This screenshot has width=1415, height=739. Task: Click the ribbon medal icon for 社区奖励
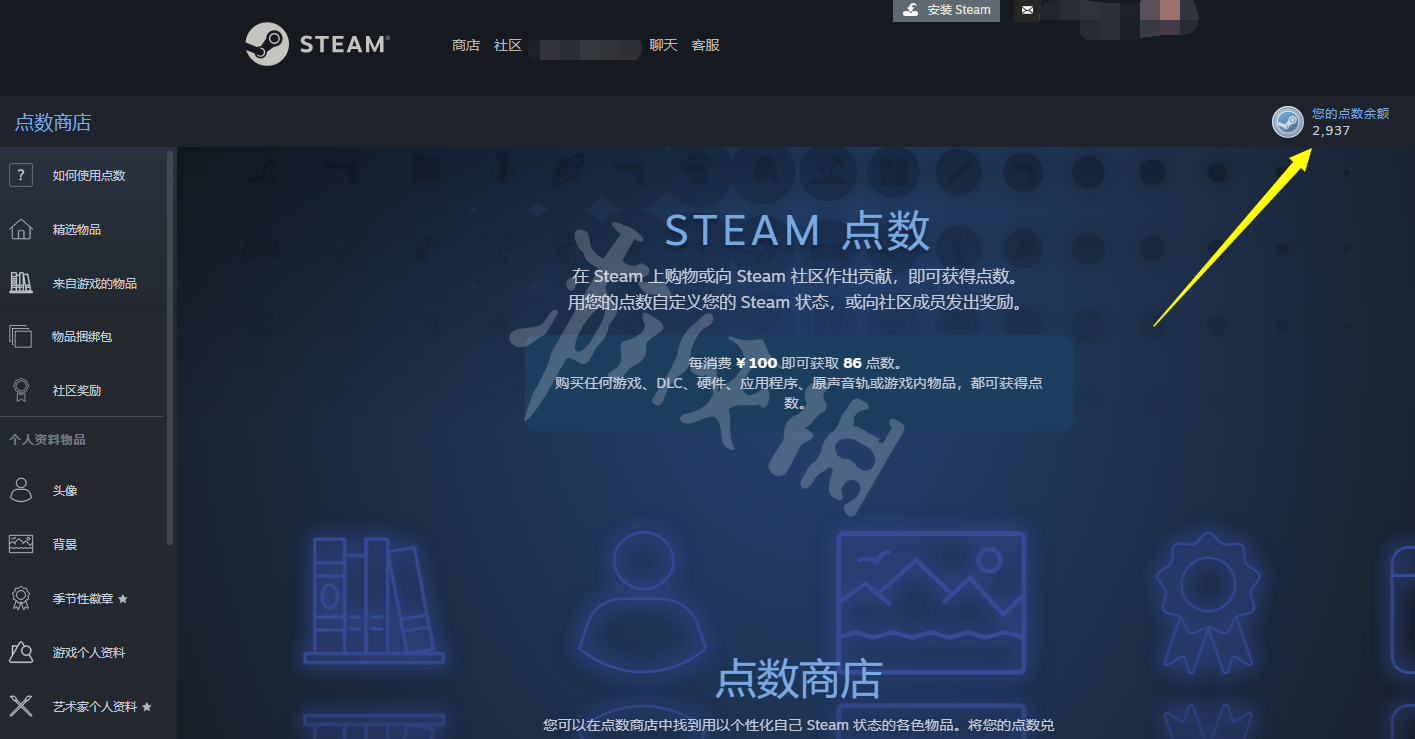21,390
